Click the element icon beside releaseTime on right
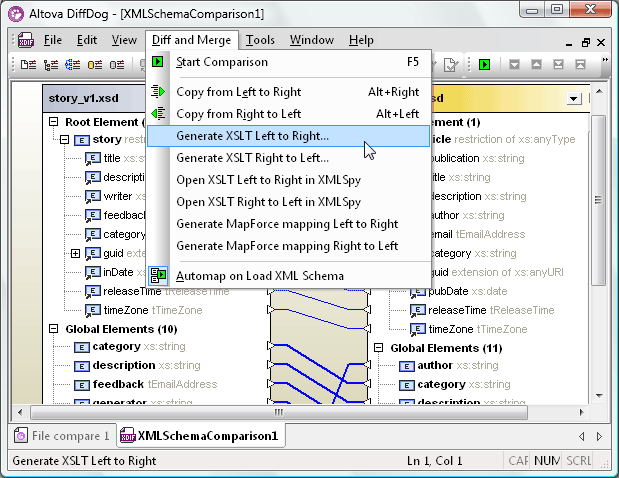The width and height of the screenshot is (619, 478). (x=418, y=310)
